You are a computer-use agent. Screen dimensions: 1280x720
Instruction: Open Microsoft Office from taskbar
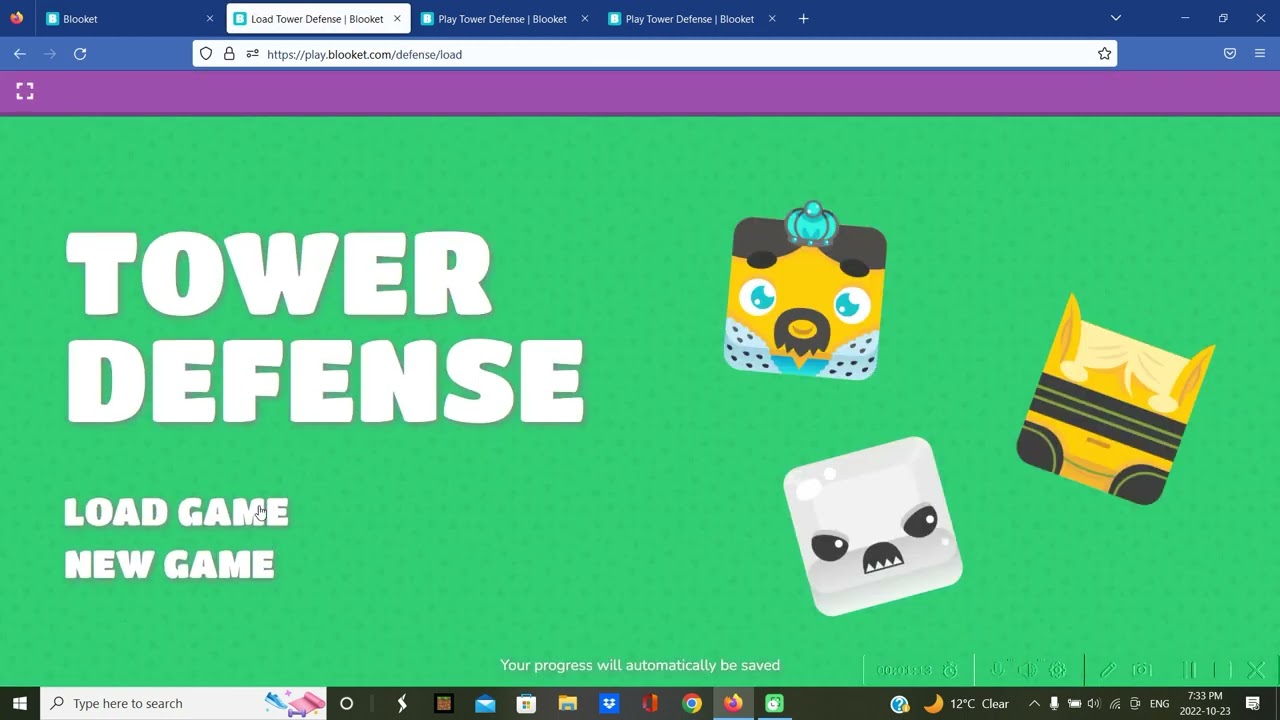click(x=650, y=703)
